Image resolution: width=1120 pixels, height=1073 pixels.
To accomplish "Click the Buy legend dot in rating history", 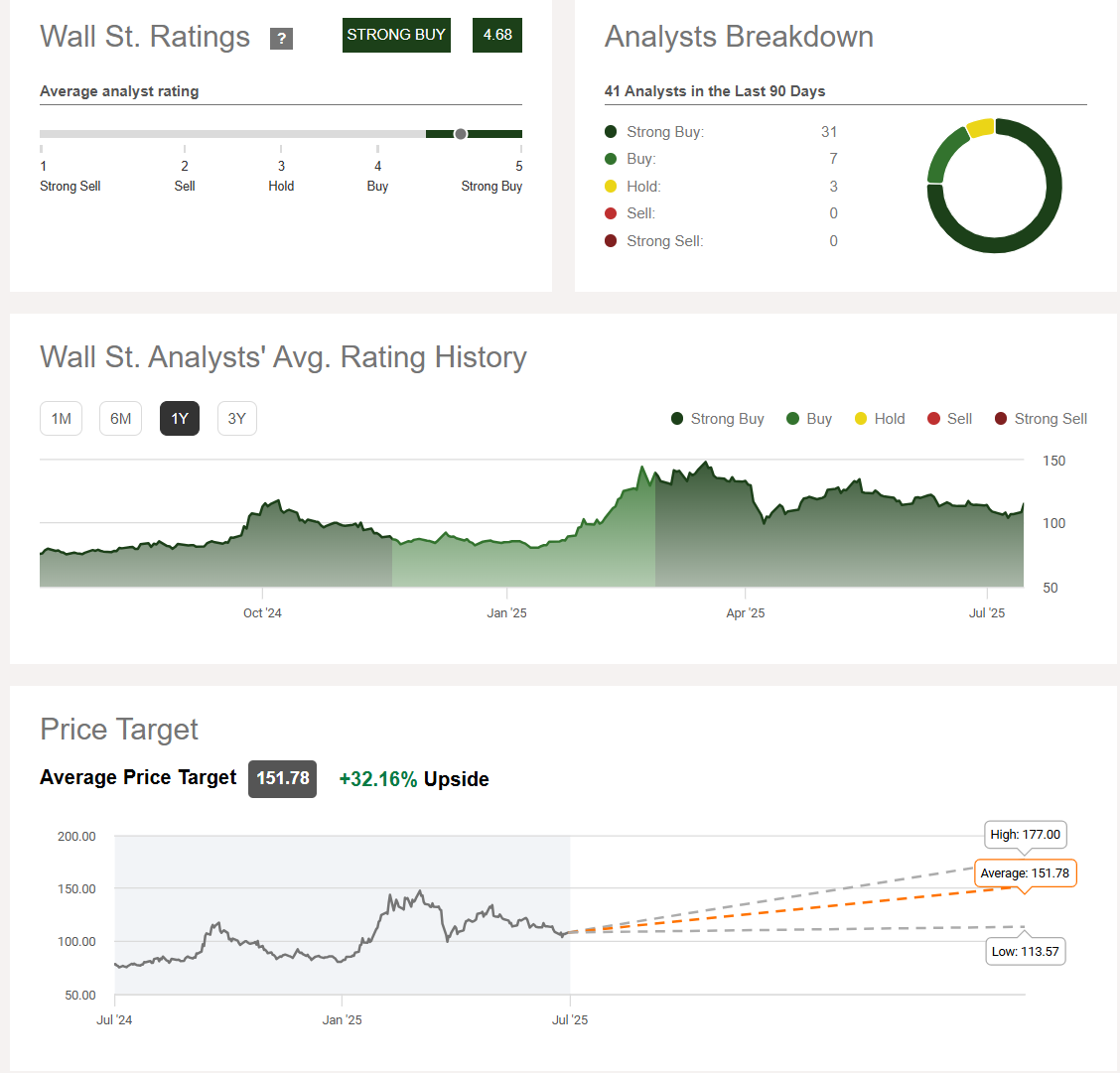I will (792, 418).
